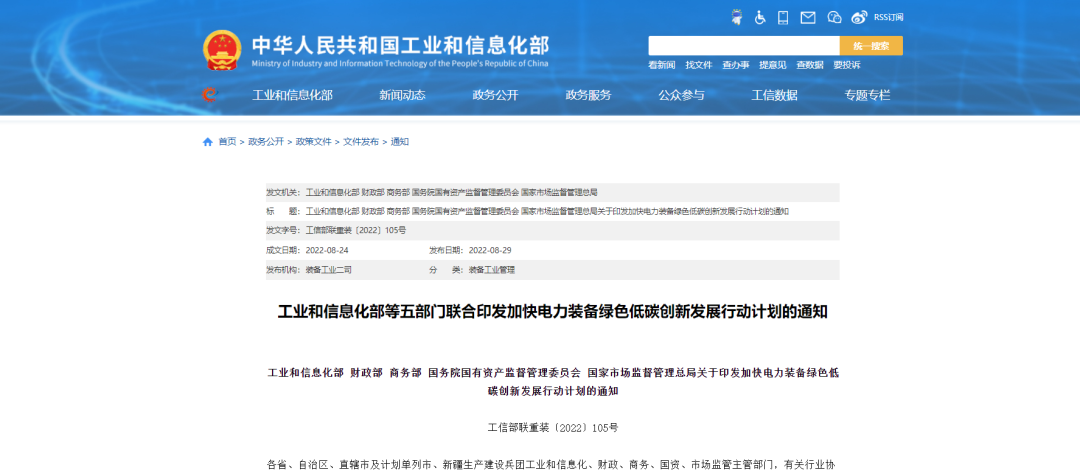Go to 政务服务 in navigation bar
Viewport: 1080px width, 476px height.
[588, 95]
